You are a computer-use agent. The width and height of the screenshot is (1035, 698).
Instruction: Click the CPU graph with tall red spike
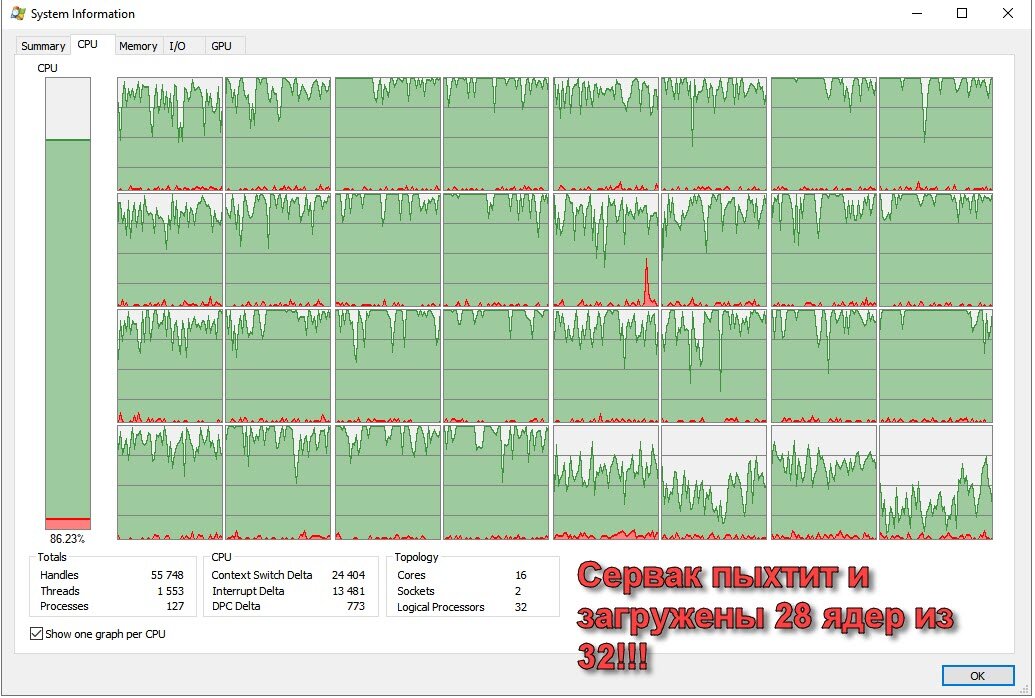pyautogui.click(x=605, y=250)
